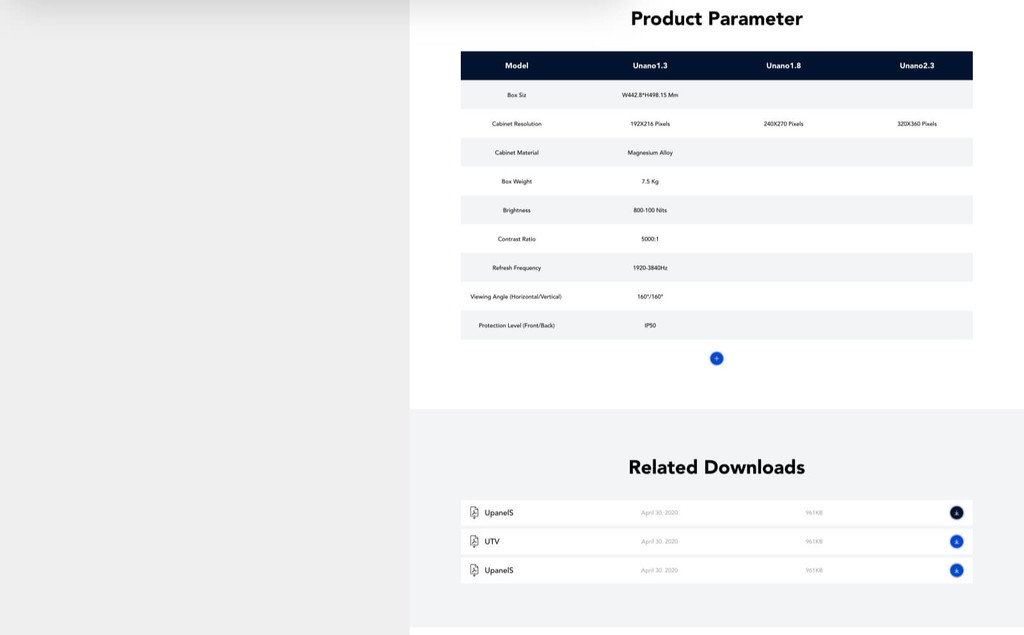The image size is (1024, 635).
Task: Click the download icon in the bottom UpanelS row
Action: (x=956, y=571)
